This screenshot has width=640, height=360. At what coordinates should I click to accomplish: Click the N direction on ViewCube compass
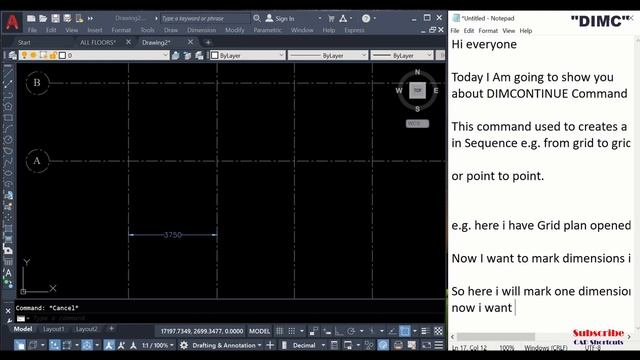[x=417, y=72]
